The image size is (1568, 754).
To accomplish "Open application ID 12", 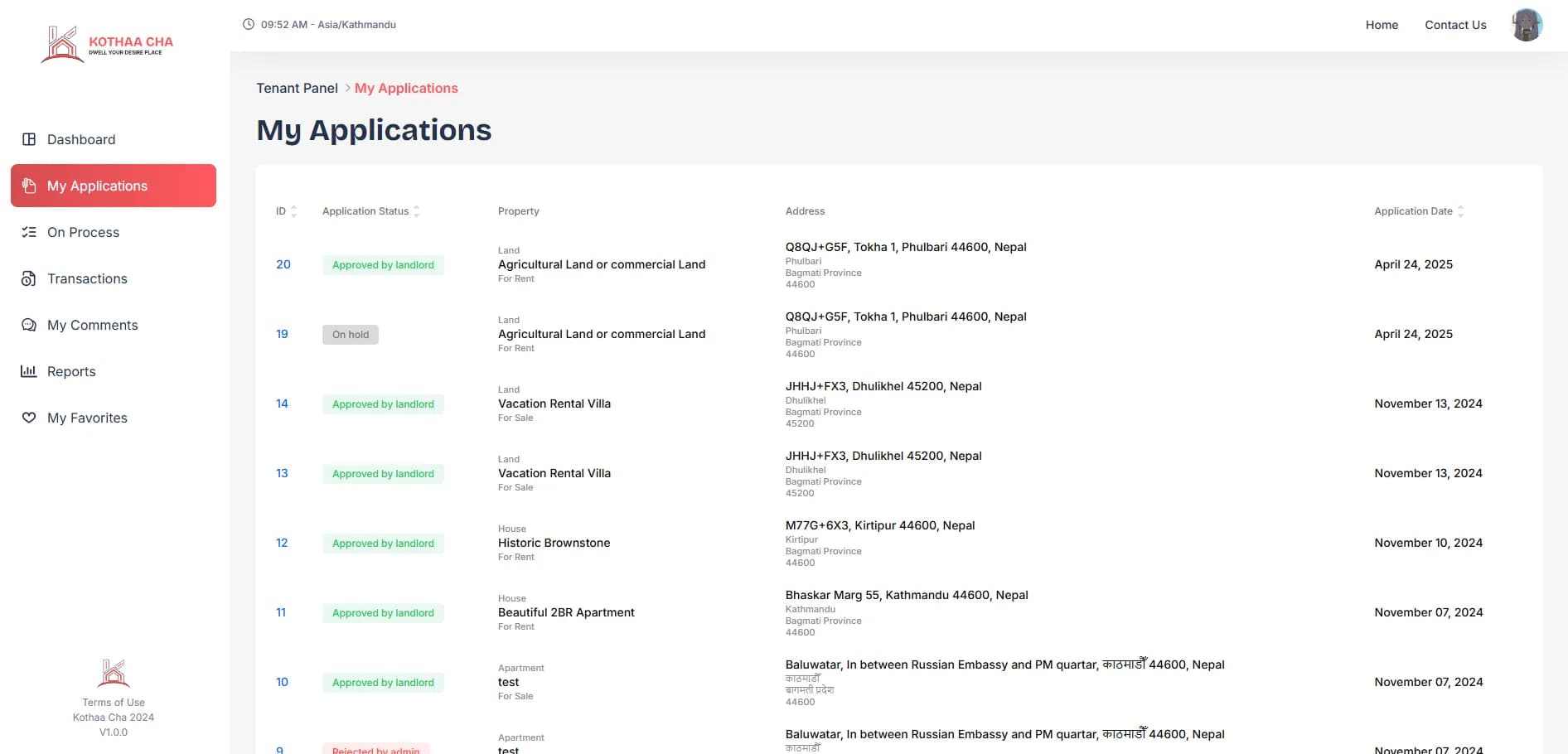I will [x=282, y=543].
